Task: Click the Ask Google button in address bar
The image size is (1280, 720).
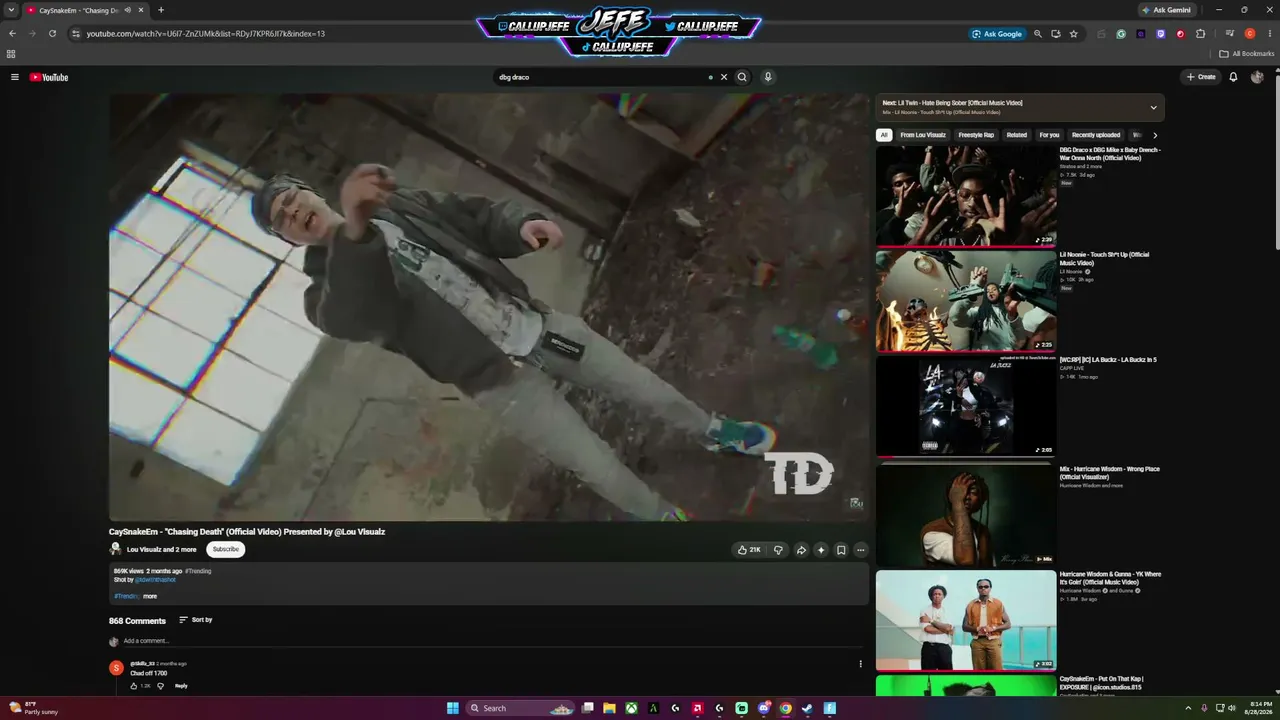Action: 997,34
